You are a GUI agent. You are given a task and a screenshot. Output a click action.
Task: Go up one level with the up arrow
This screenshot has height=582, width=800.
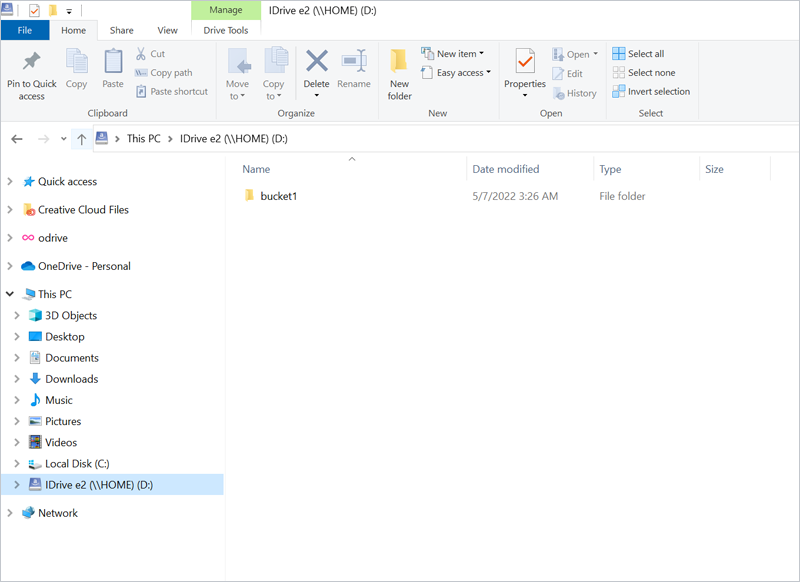click(82, 139)
